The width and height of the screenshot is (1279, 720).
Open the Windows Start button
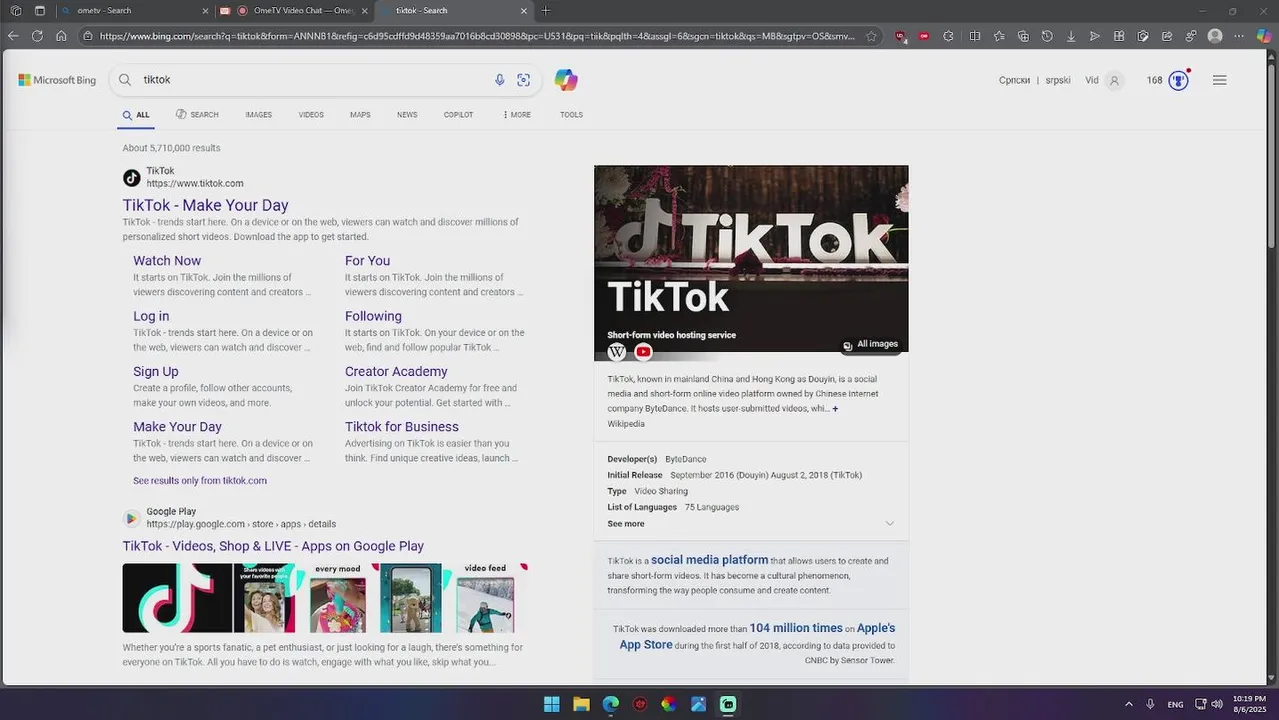pyautogui.click(x=552, y=704)
